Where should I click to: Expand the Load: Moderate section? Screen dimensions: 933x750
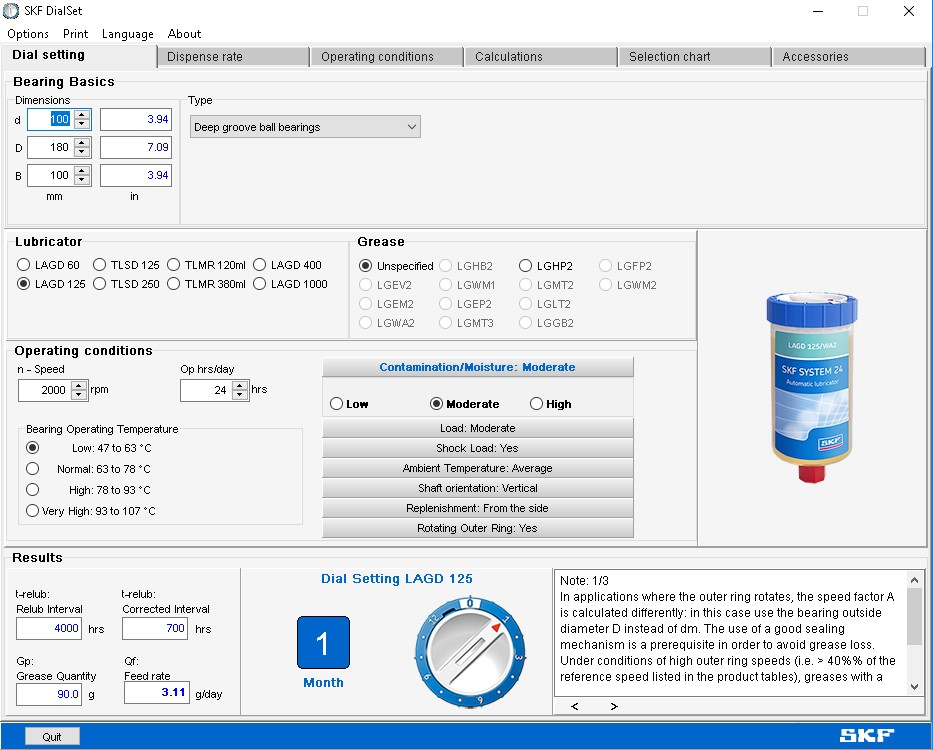478,428
